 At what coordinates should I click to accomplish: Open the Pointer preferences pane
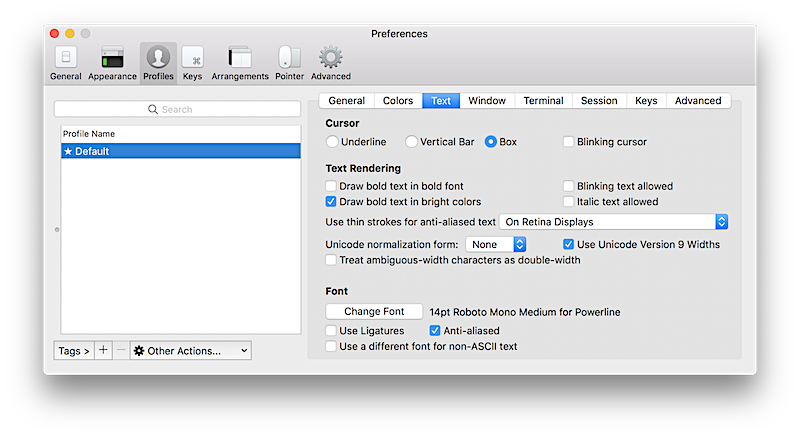click(289, 62)
